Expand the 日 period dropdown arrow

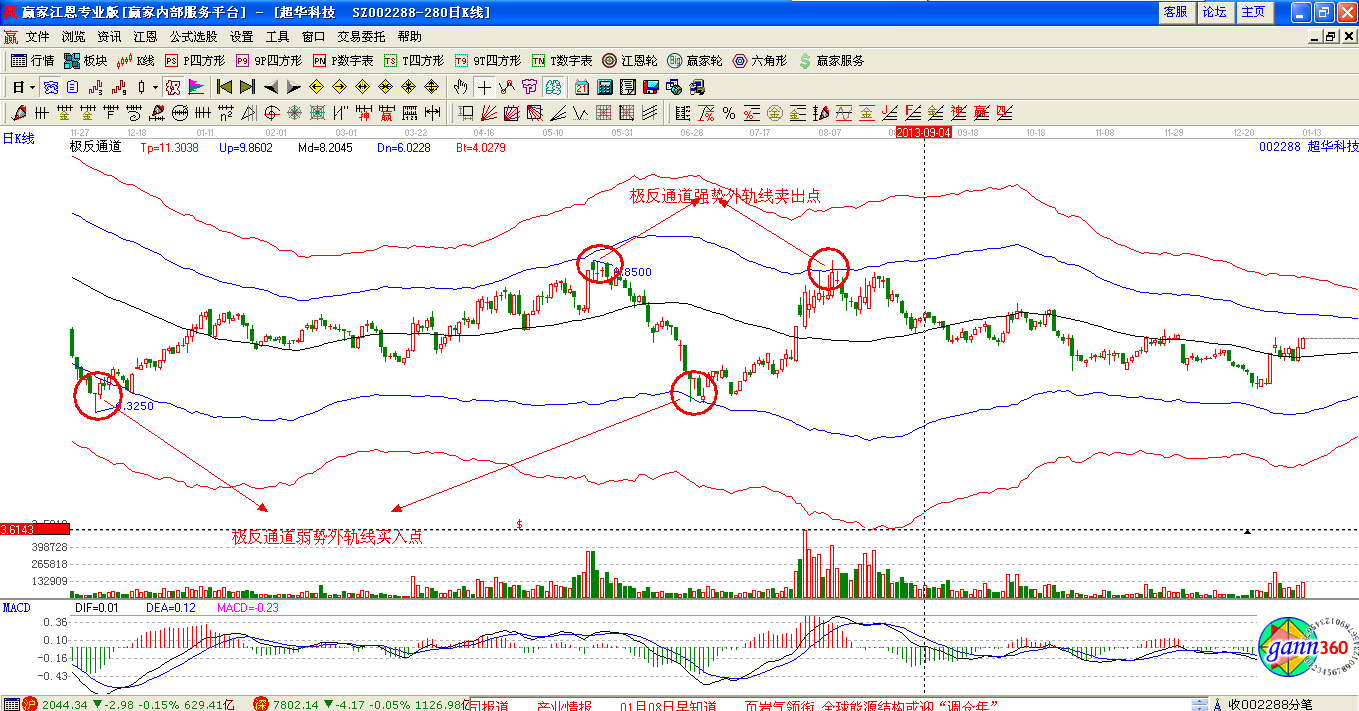pyautogui.click(x=32, y=87)
